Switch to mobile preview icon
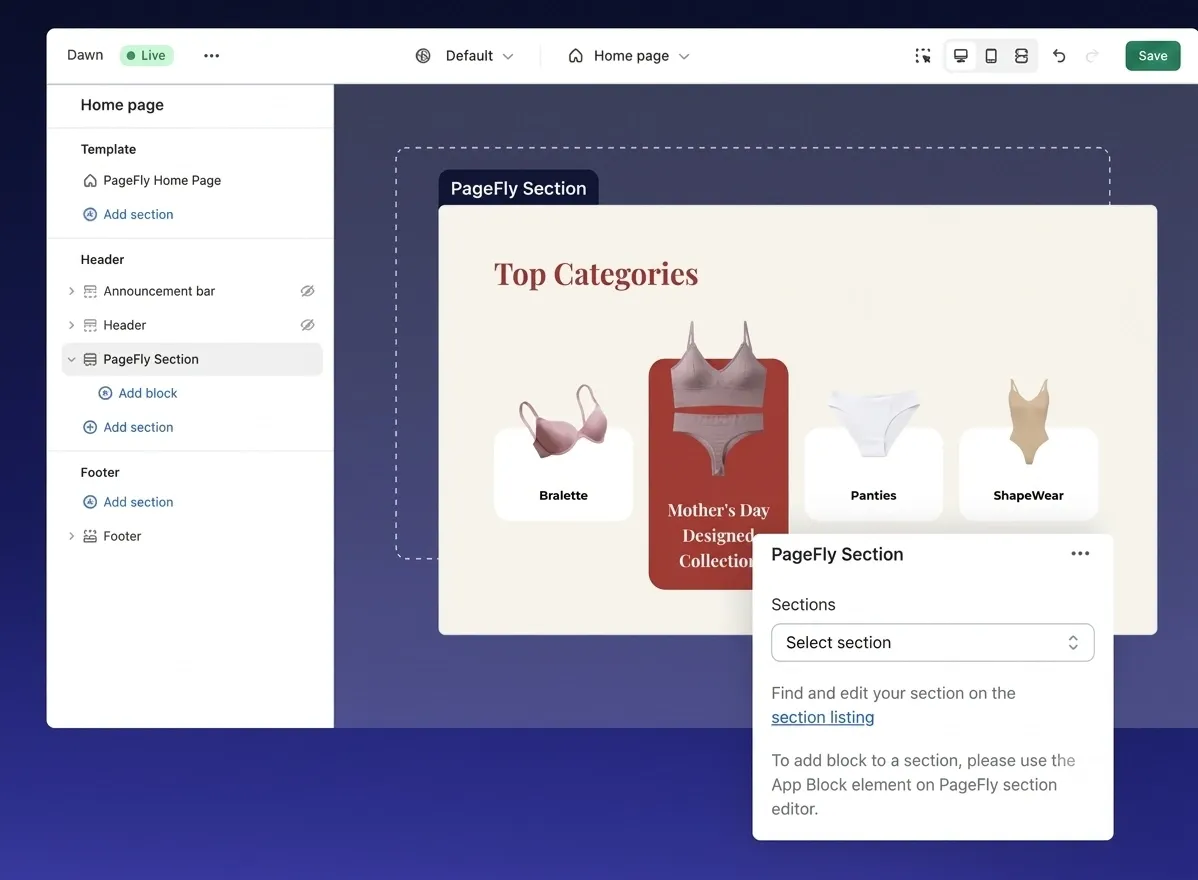This screenshot has height=880, width=1198. point(991,56)
